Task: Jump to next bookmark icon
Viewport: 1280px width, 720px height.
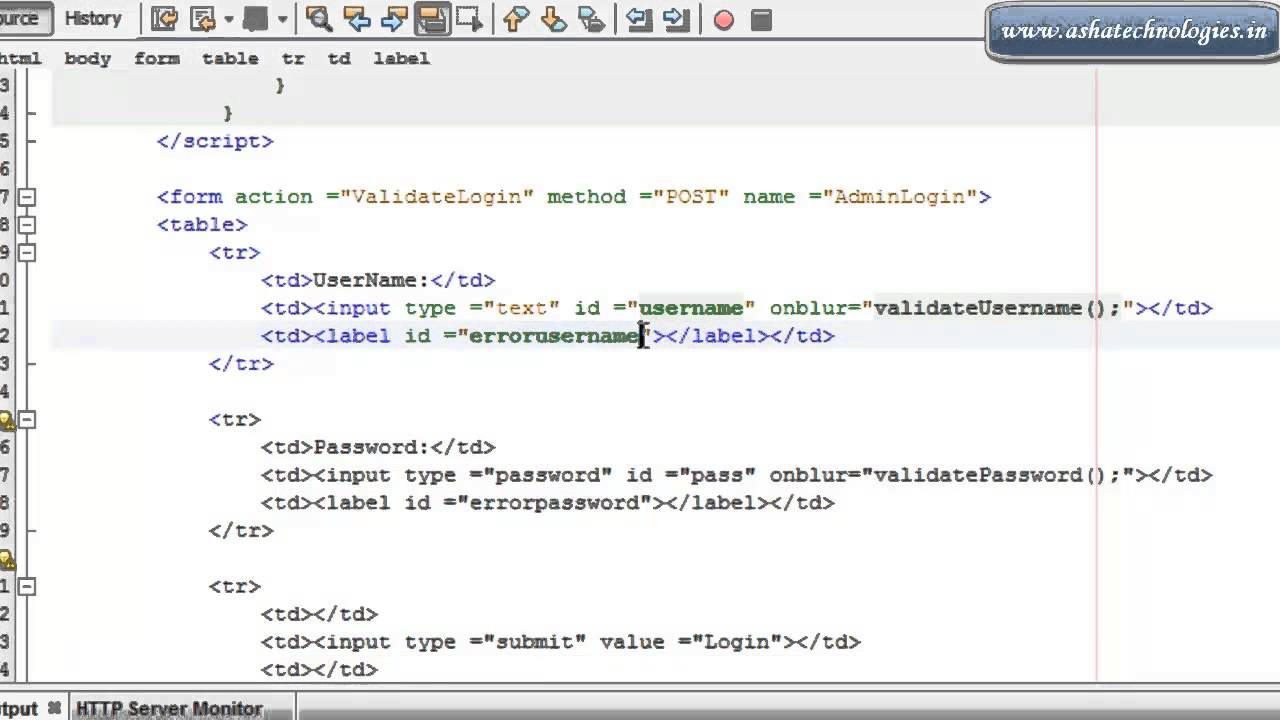Action: point(553,19)
